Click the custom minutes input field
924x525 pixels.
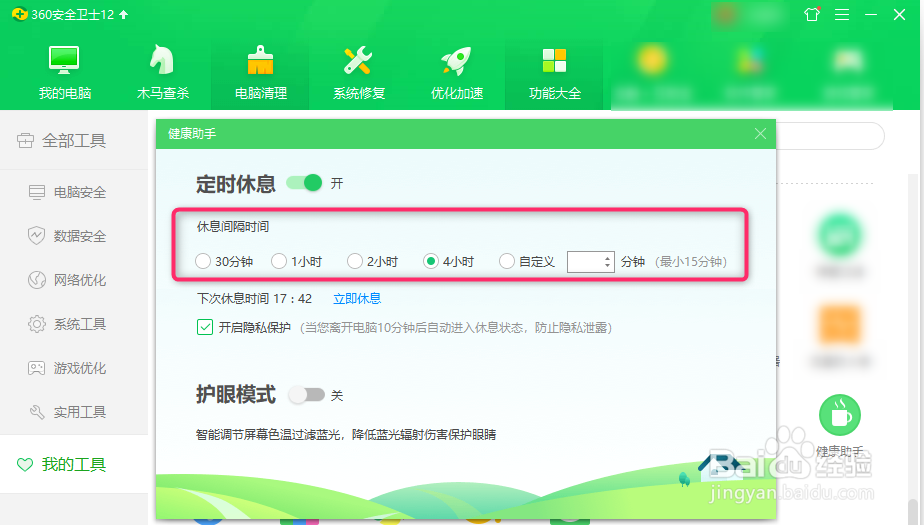584,262
